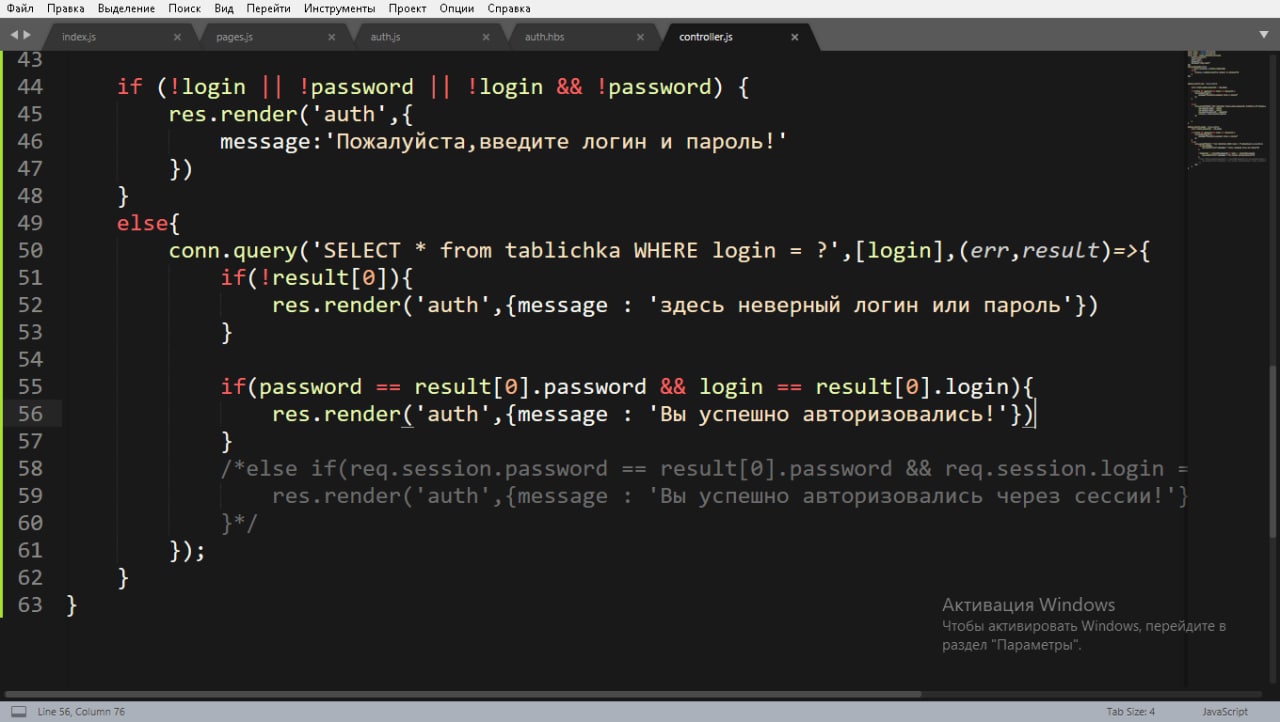Select the controller.js tab

706,37
